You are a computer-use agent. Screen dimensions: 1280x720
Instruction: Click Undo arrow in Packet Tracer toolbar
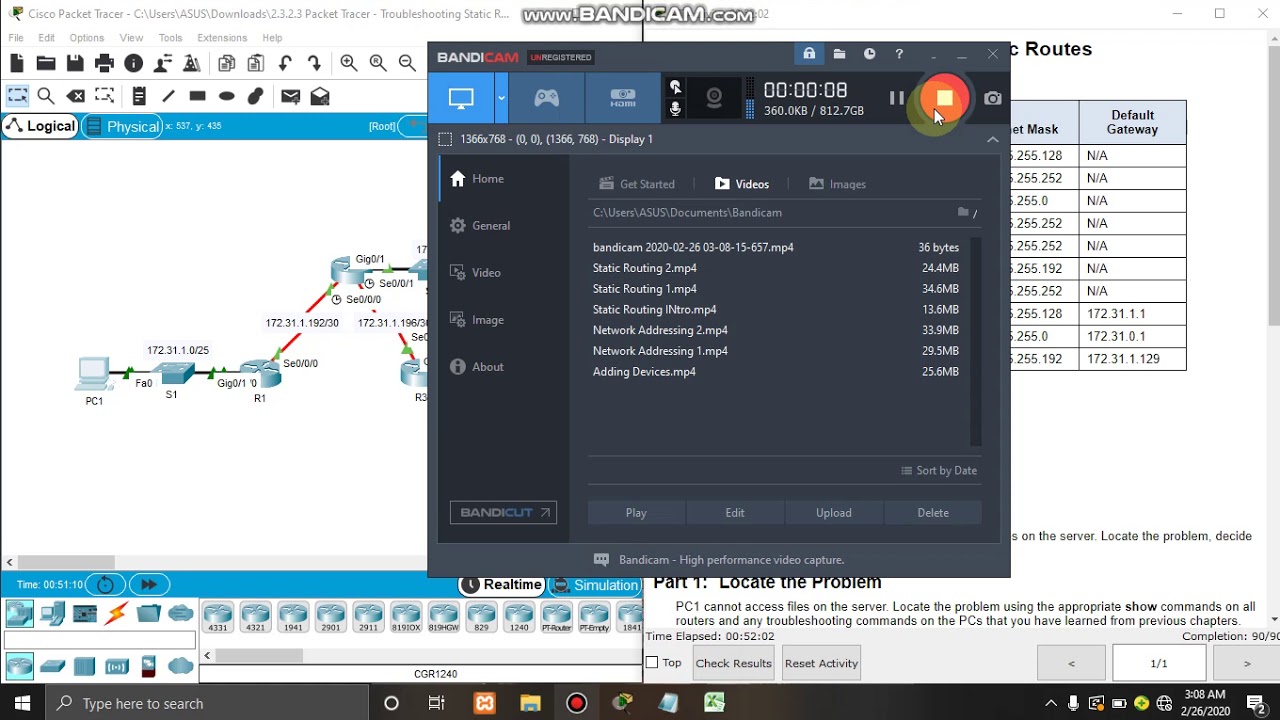285,63
